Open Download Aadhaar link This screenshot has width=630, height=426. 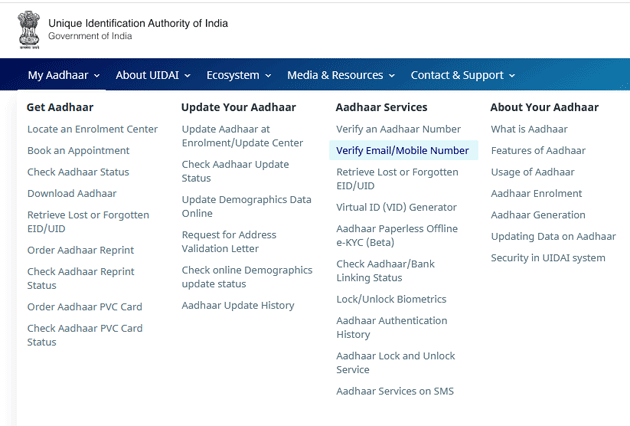tap(72, 194)
